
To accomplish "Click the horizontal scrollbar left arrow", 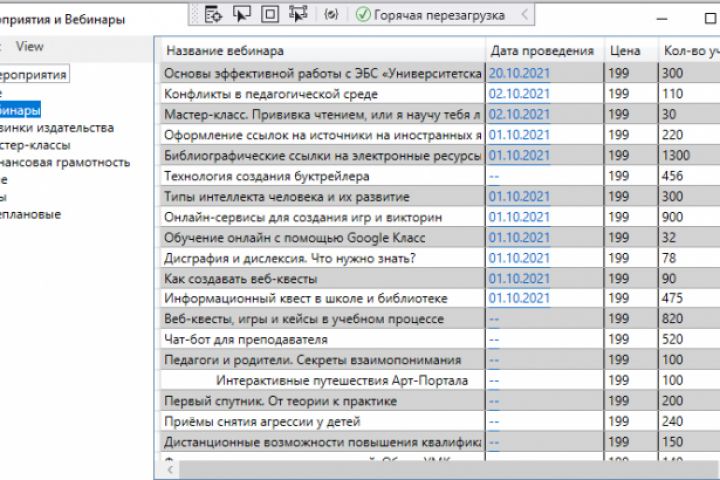I will pos(170,470).
